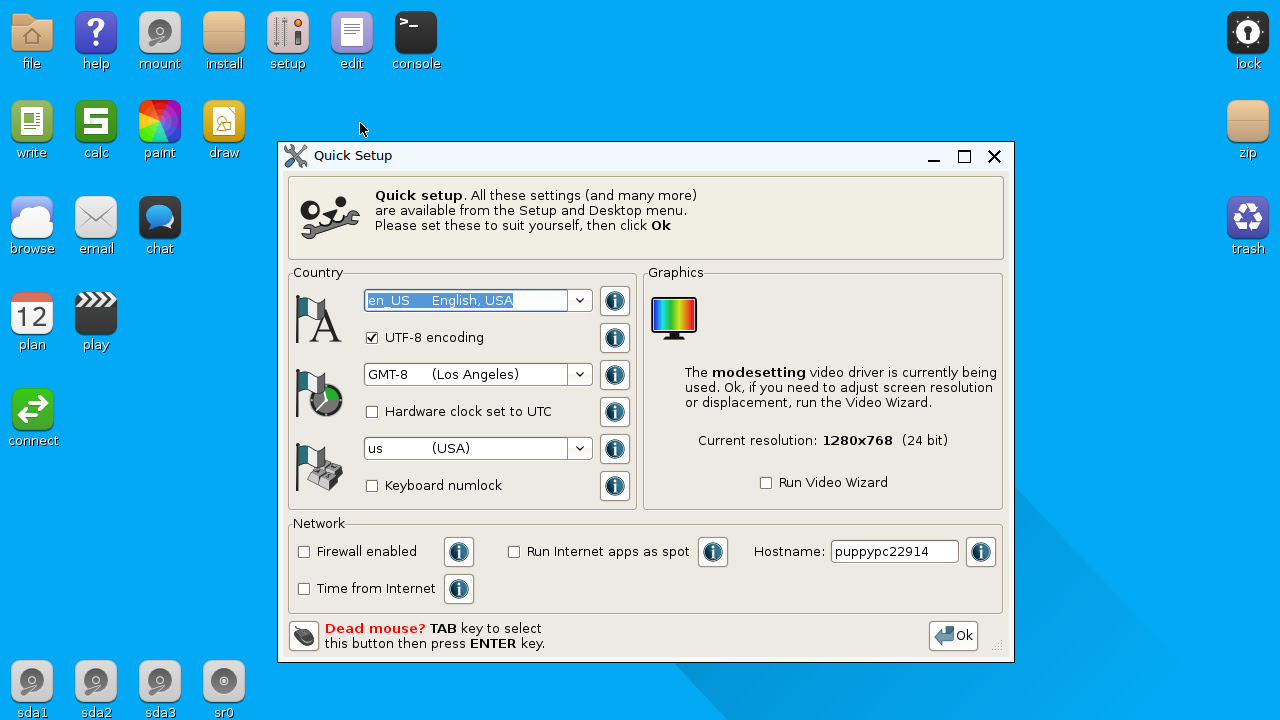The width and height of the screenshot is (1280, 720).
Task: Open the plan calendar application
Action: (x=32, y=313)
